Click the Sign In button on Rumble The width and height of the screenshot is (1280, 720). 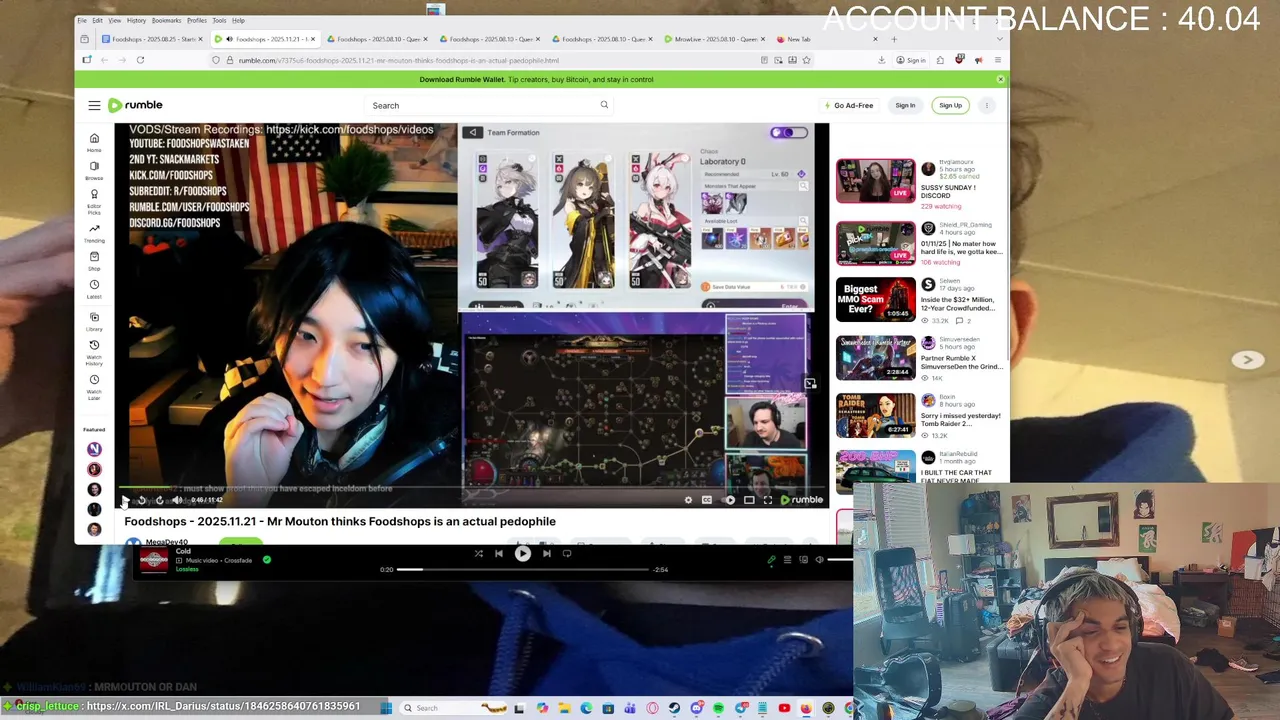[x=905, y=105]
